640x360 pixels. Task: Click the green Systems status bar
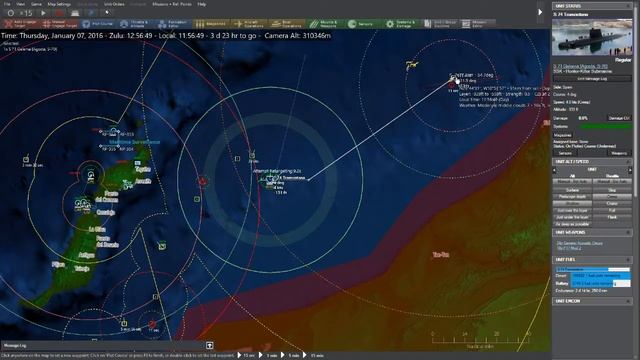pos(605,127)
